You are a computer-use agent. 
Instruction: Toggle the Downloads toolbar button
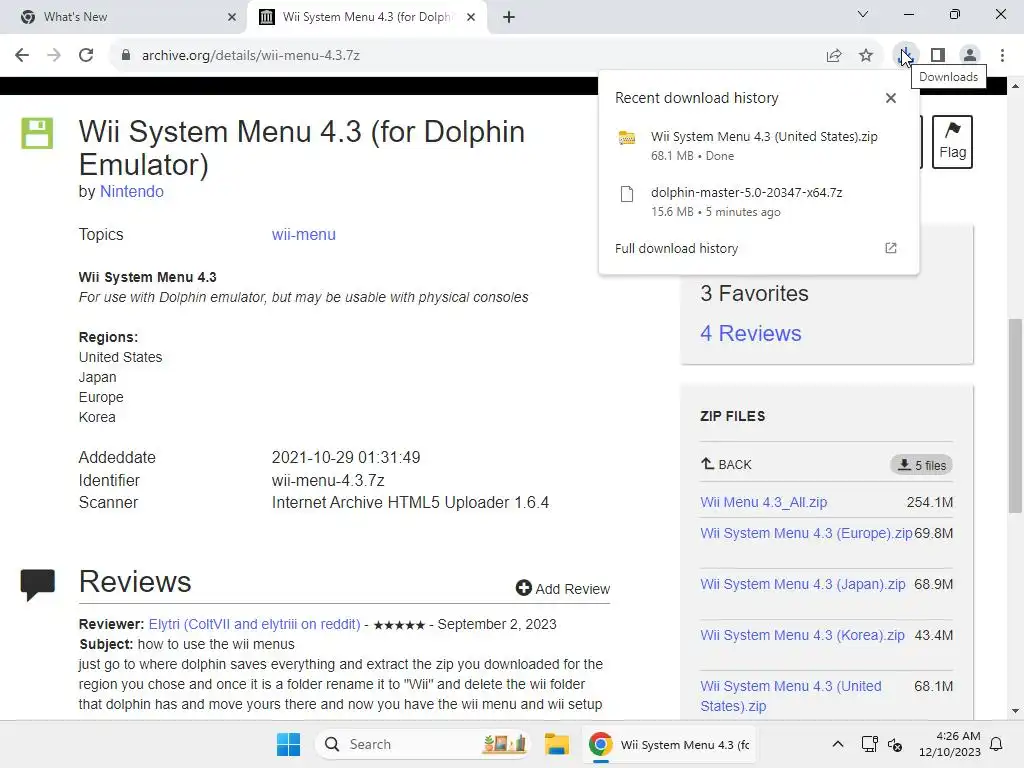coord(906,56)
